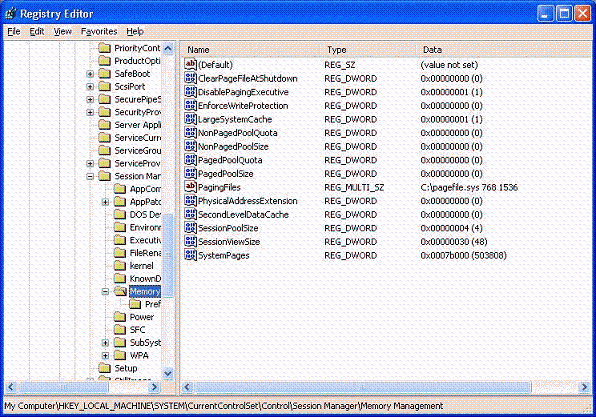The width and height of the screenshot is (596, 417).
Task: Expand the SecurePipeServers key
Action: pyautogui.click(x=90, y=100)
